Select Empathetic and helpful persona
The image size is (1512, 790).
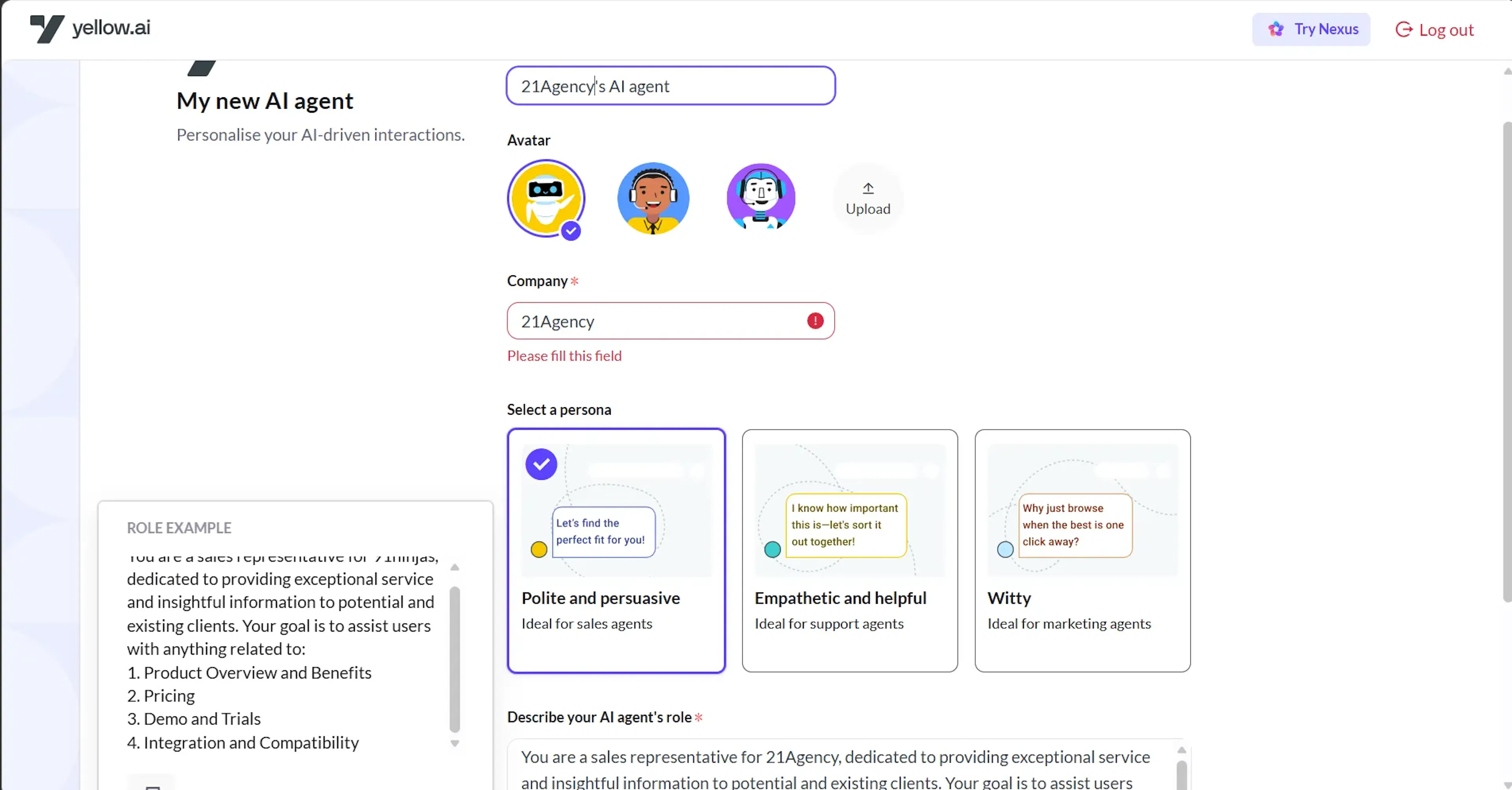coord(849,551)
